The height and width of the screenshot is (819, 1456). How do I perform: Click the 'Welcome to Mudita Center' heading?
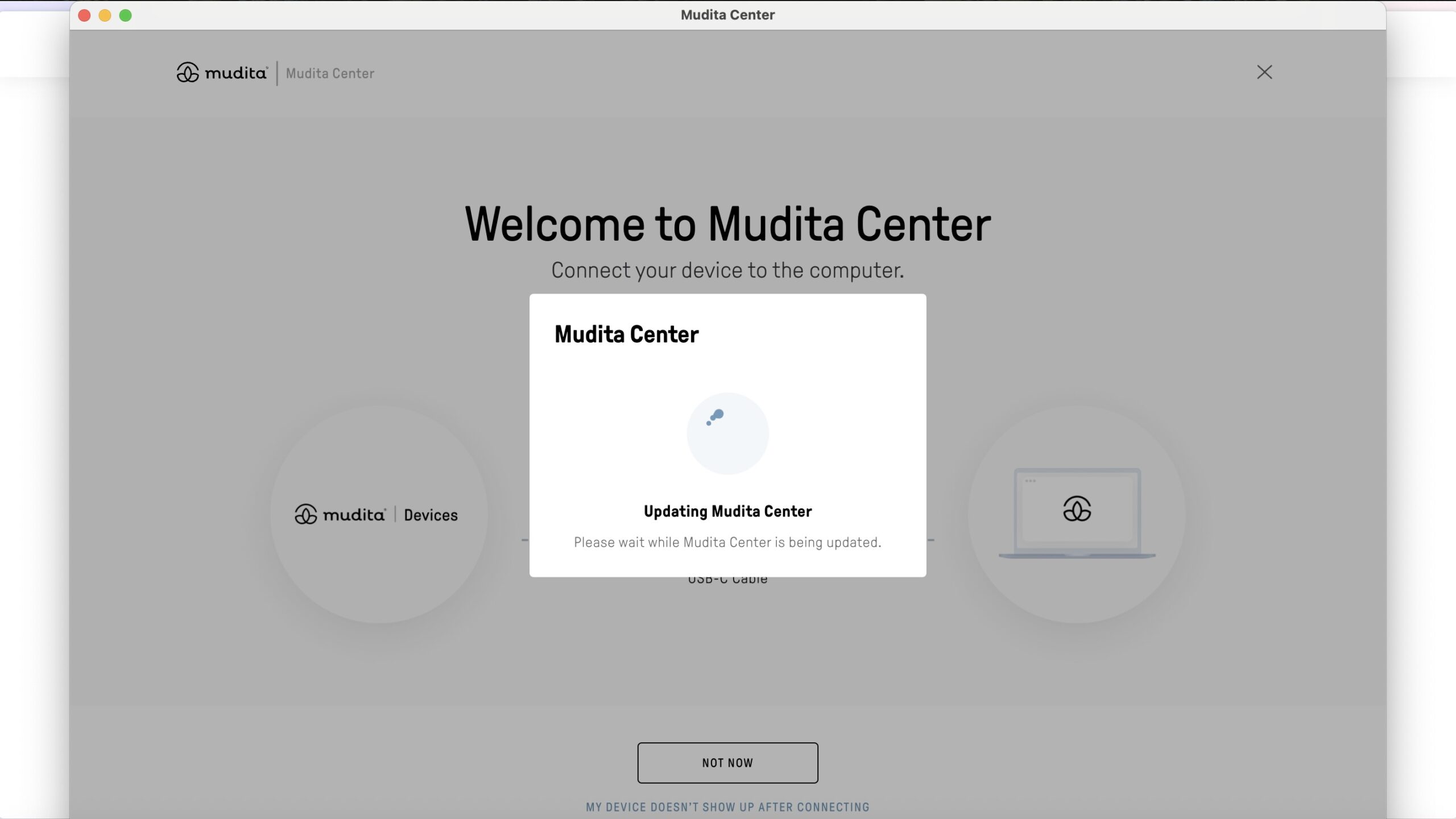coord(727,224)
